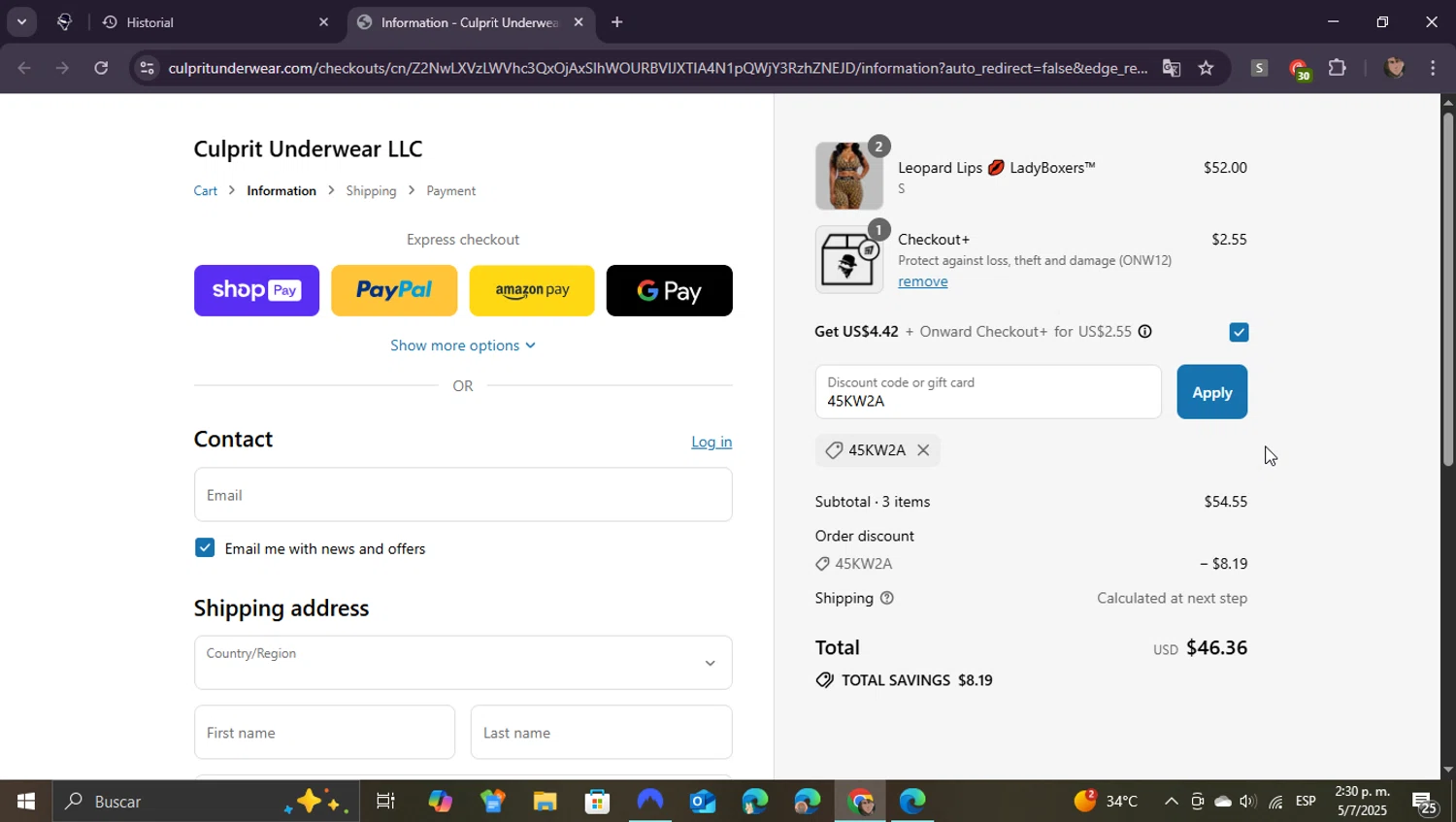
Task: Focus the Email input field
Action: [x=463, y=495]
